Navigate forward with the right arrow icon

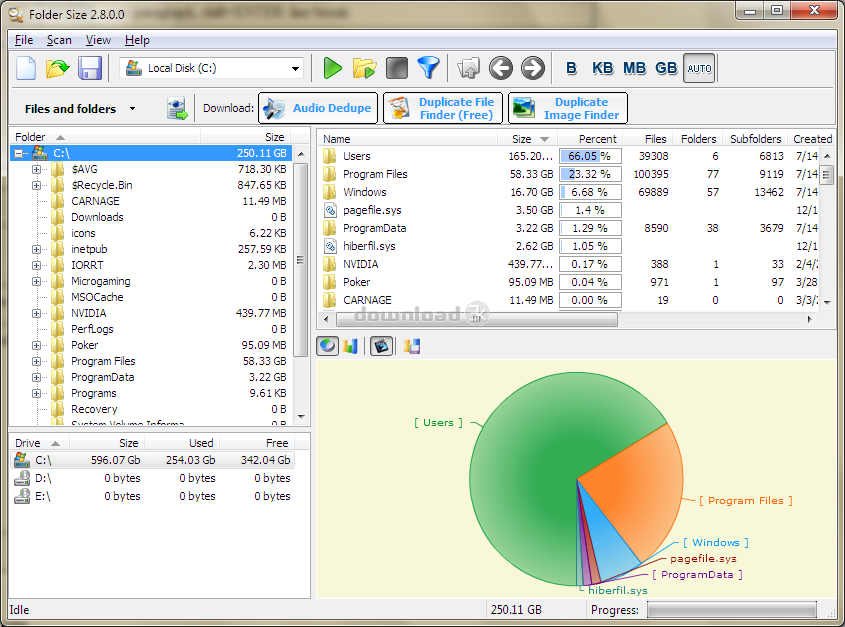(533, 68)
